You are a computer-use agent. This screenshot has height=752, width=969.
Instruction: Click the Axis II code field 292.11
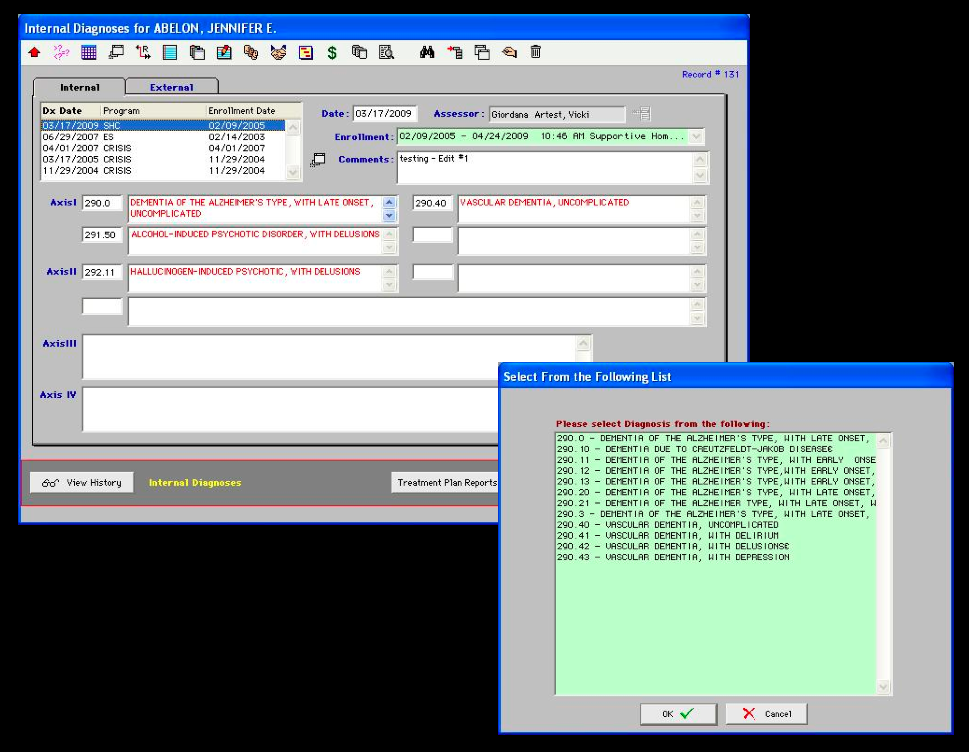[102, 272]
